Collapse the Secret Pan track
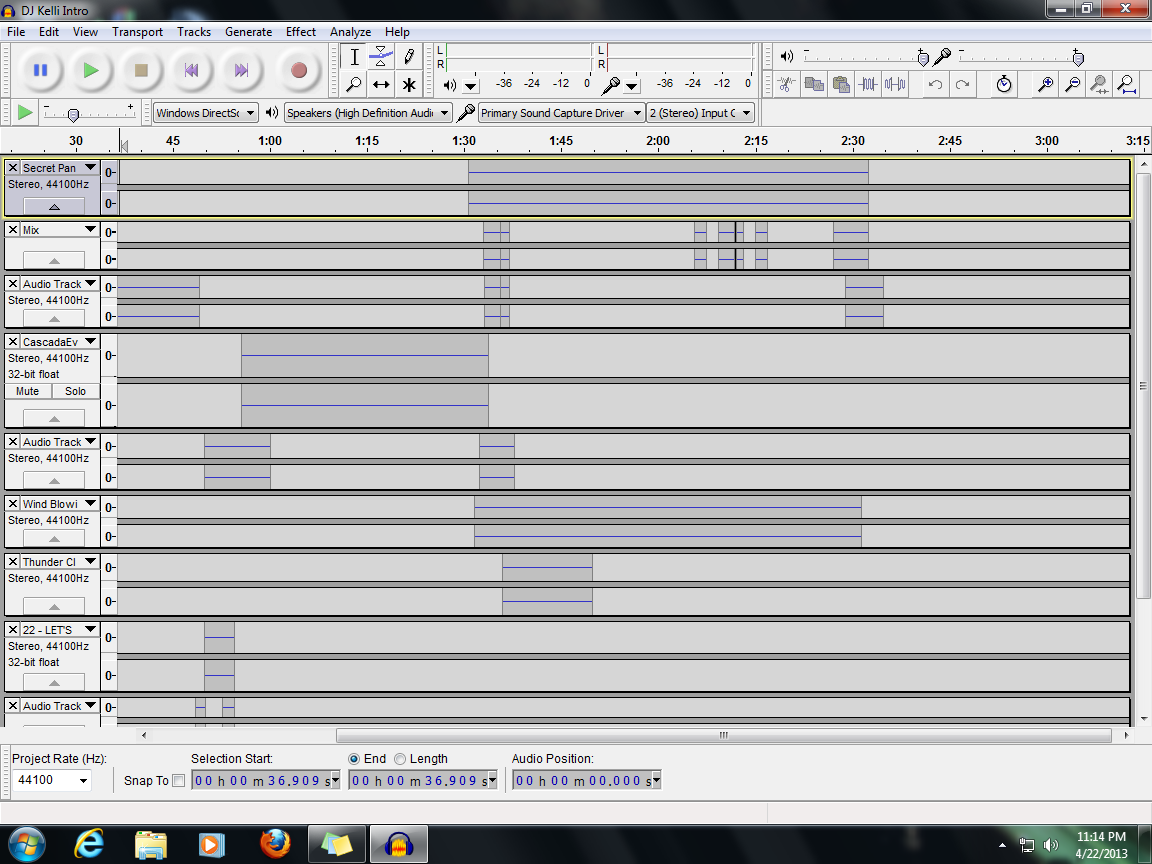This screenshot has height=864, width=1152. click(54, 206)
